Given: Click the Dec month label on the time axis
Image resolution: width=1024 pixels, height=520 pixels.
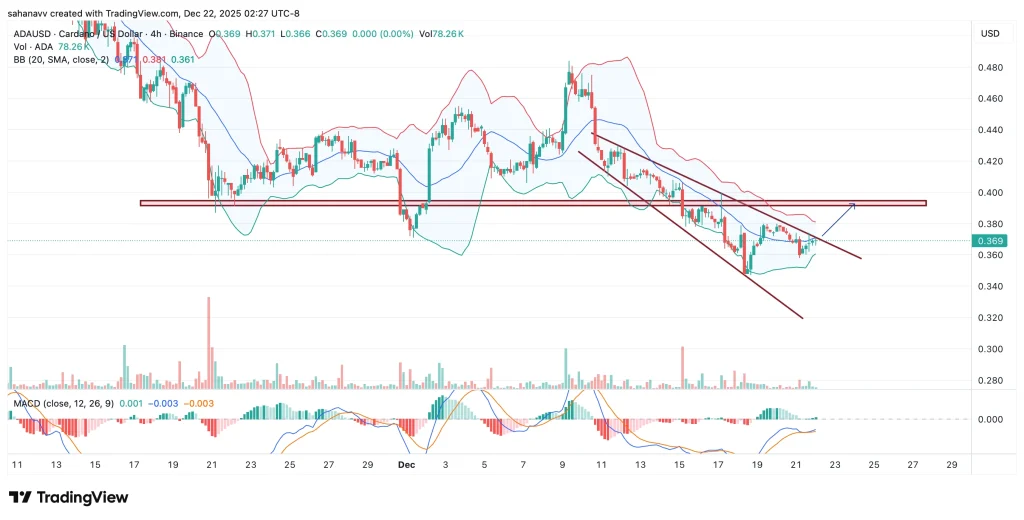Looking at the screenshot, I should [x=405, y=465].
